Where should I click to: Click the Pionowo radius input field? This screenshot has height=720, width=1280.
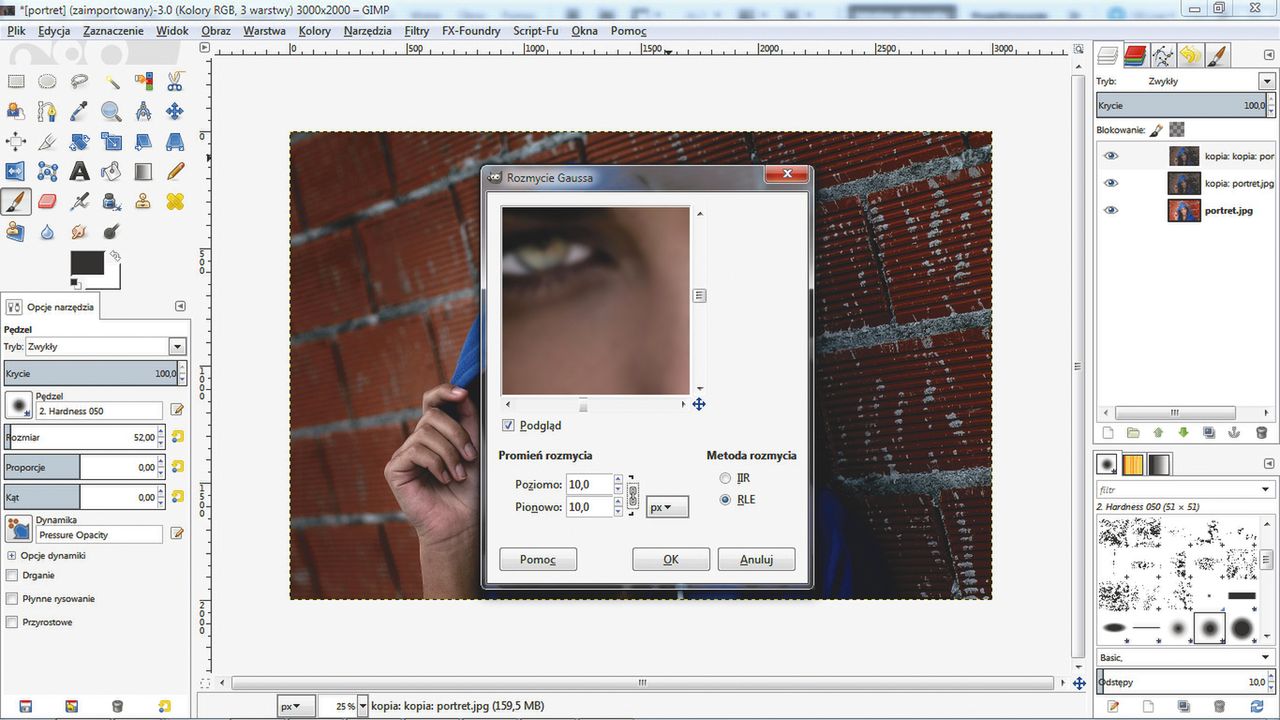coord(589,507)
